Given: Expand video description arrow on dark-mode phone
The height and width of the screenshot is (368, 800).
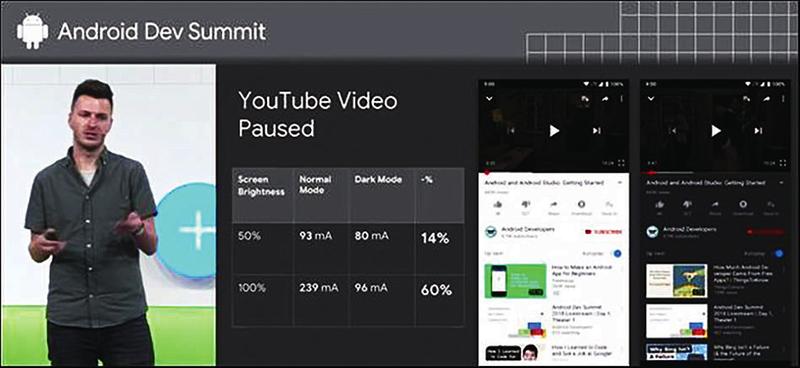Looking at the screenshot, I should point(782,182).
